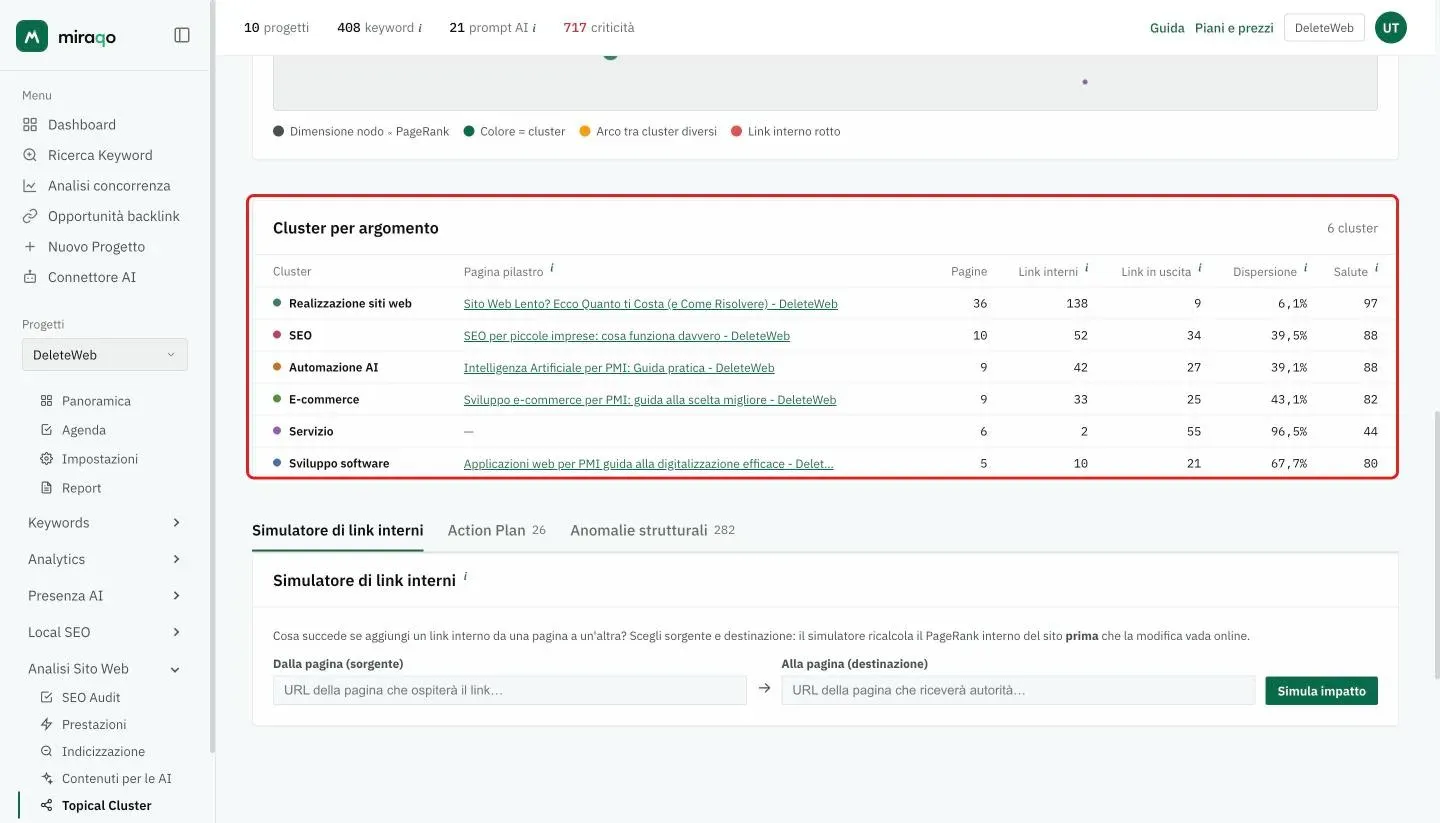Click the Nuovo Progetto plus icon
The width and height of the screenshot is (1440, 823).
30,247
